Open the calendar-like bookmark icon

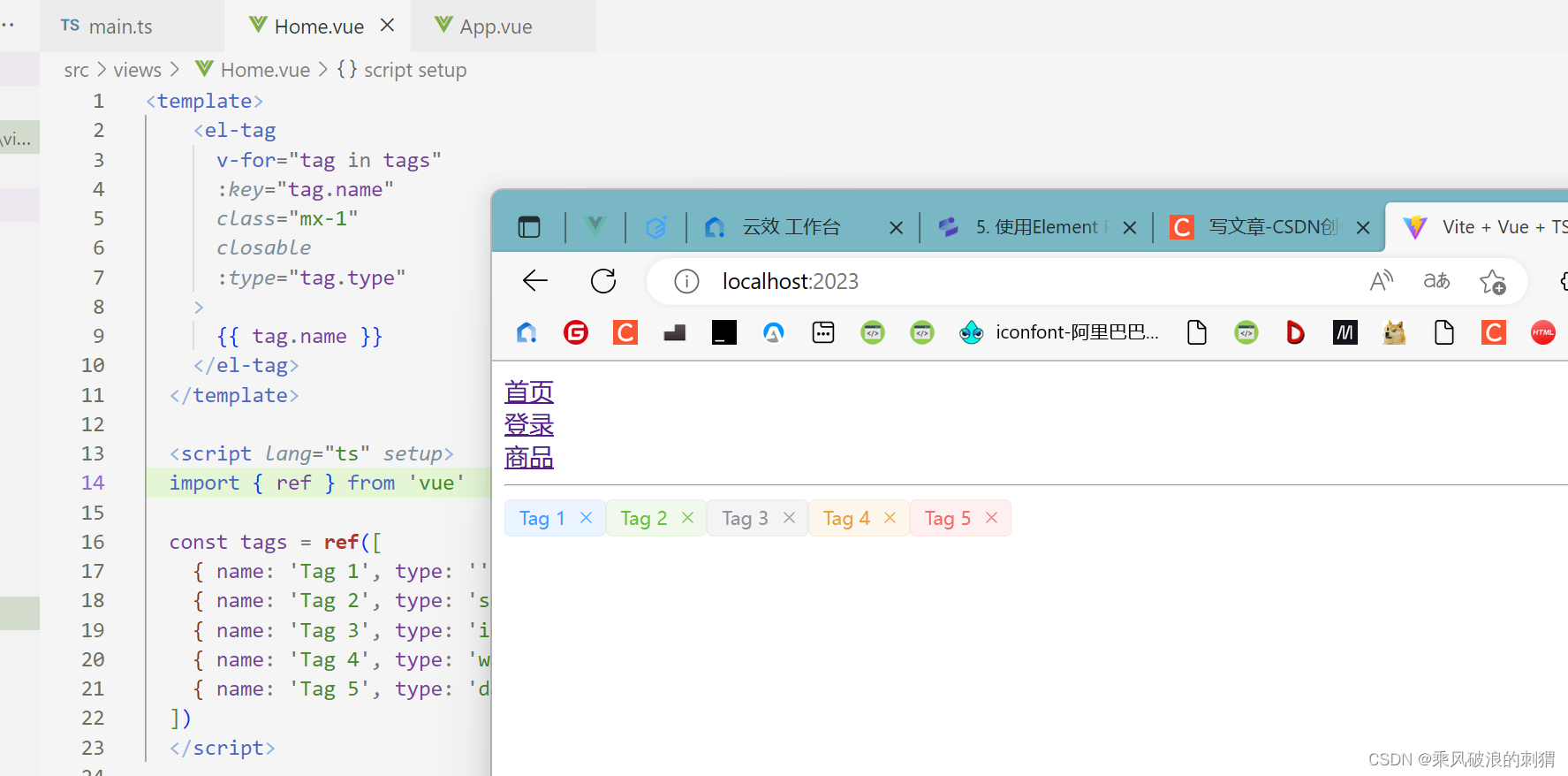tap(823, 332)
